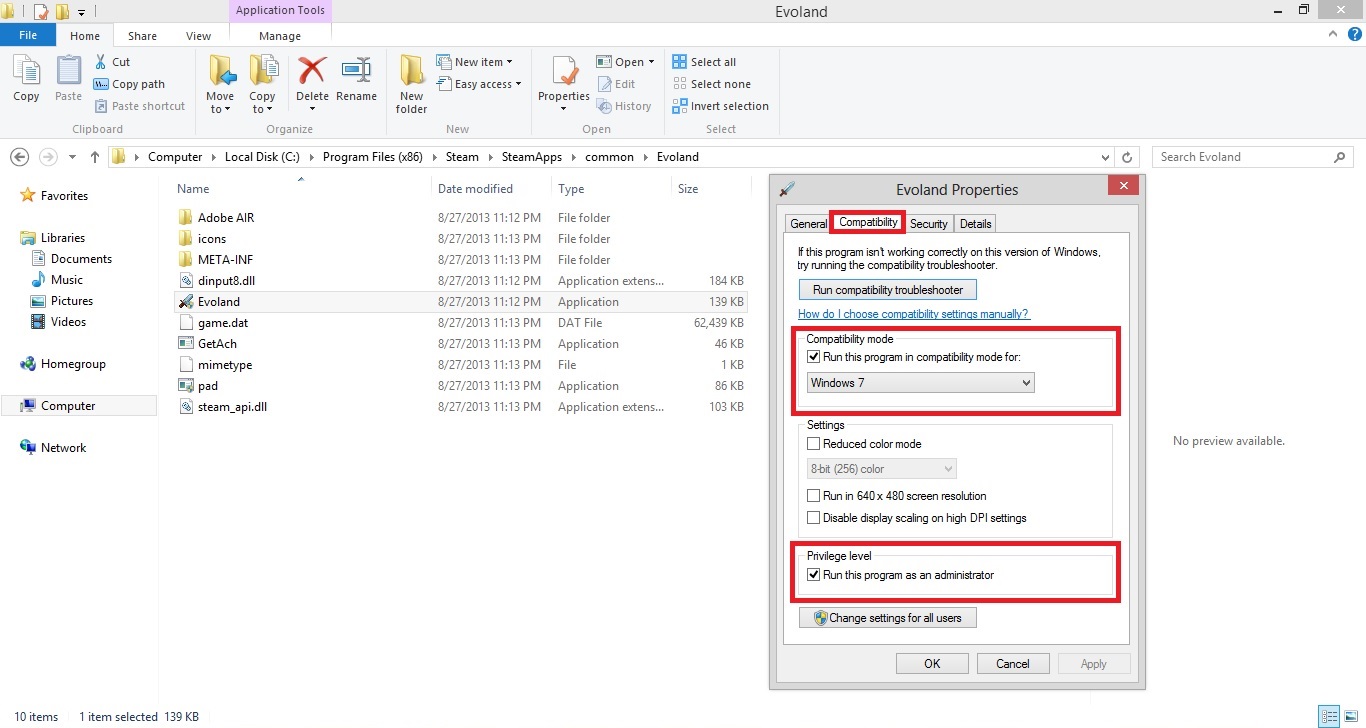Open the address bar history dropdown
The width and height of the screenshot is (1366, 728).
[1105, 157]
